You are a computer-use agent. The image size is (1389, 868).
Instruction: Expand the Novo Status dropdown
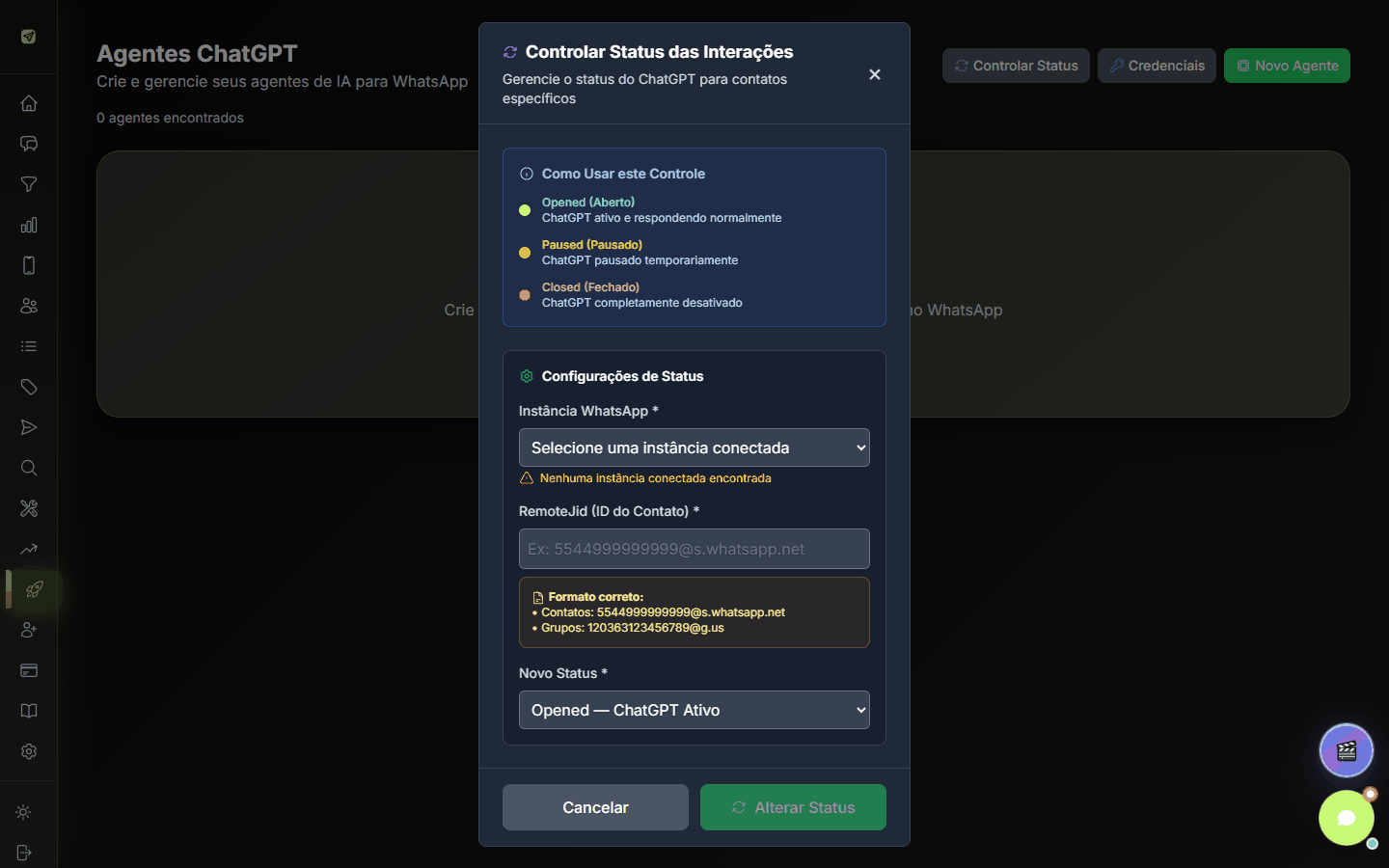(694, 710)
